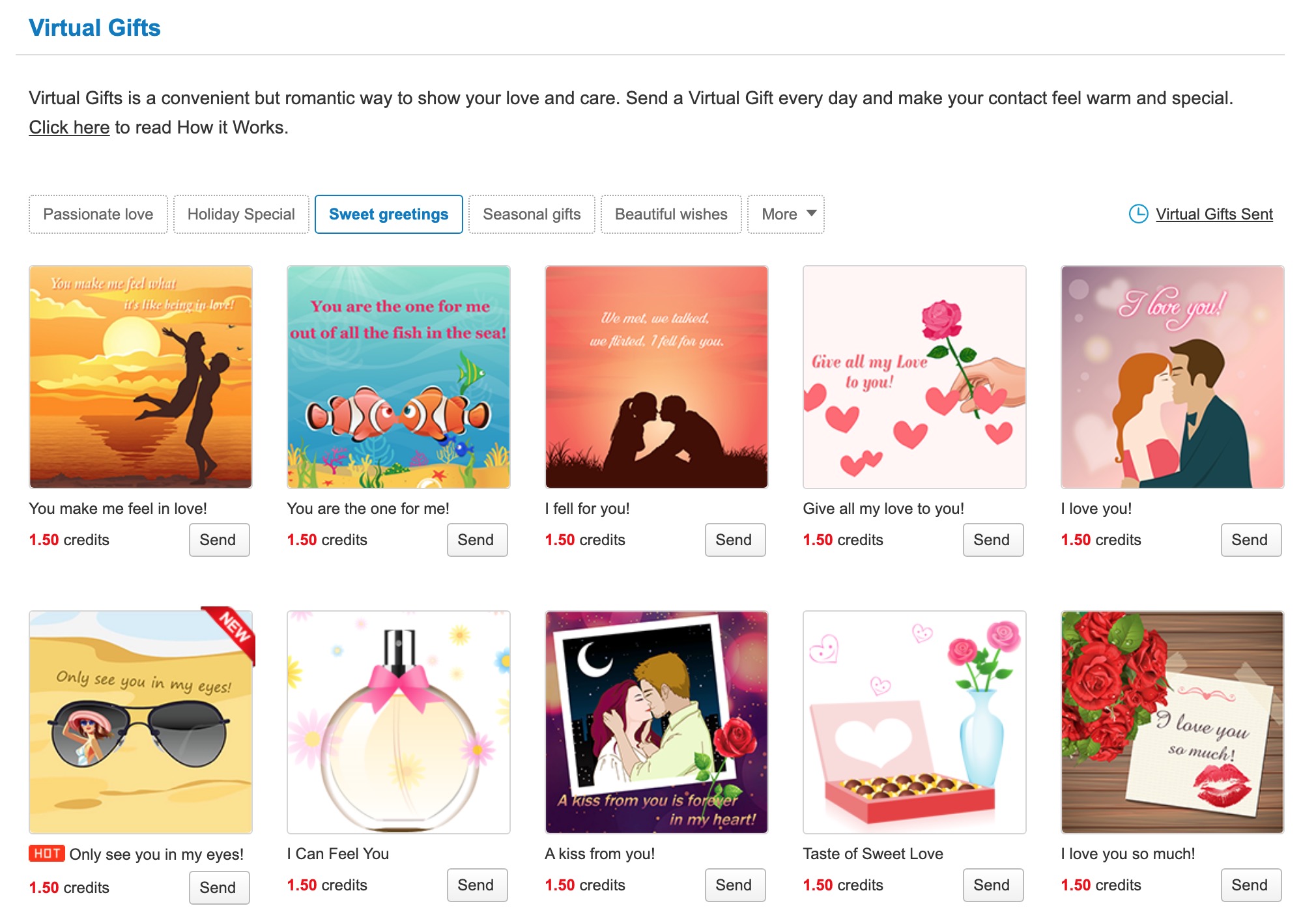The image size is (1316, 921).
Task: Select the rose 'Give all my love' image
Action: coord(915,377)
